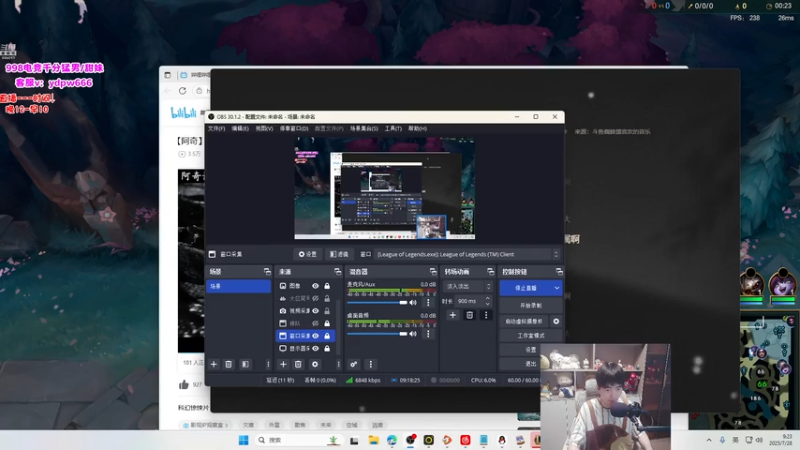Pop out the 场景 dock panel
This screenshot has width=800, height=450.
[267, 271]
